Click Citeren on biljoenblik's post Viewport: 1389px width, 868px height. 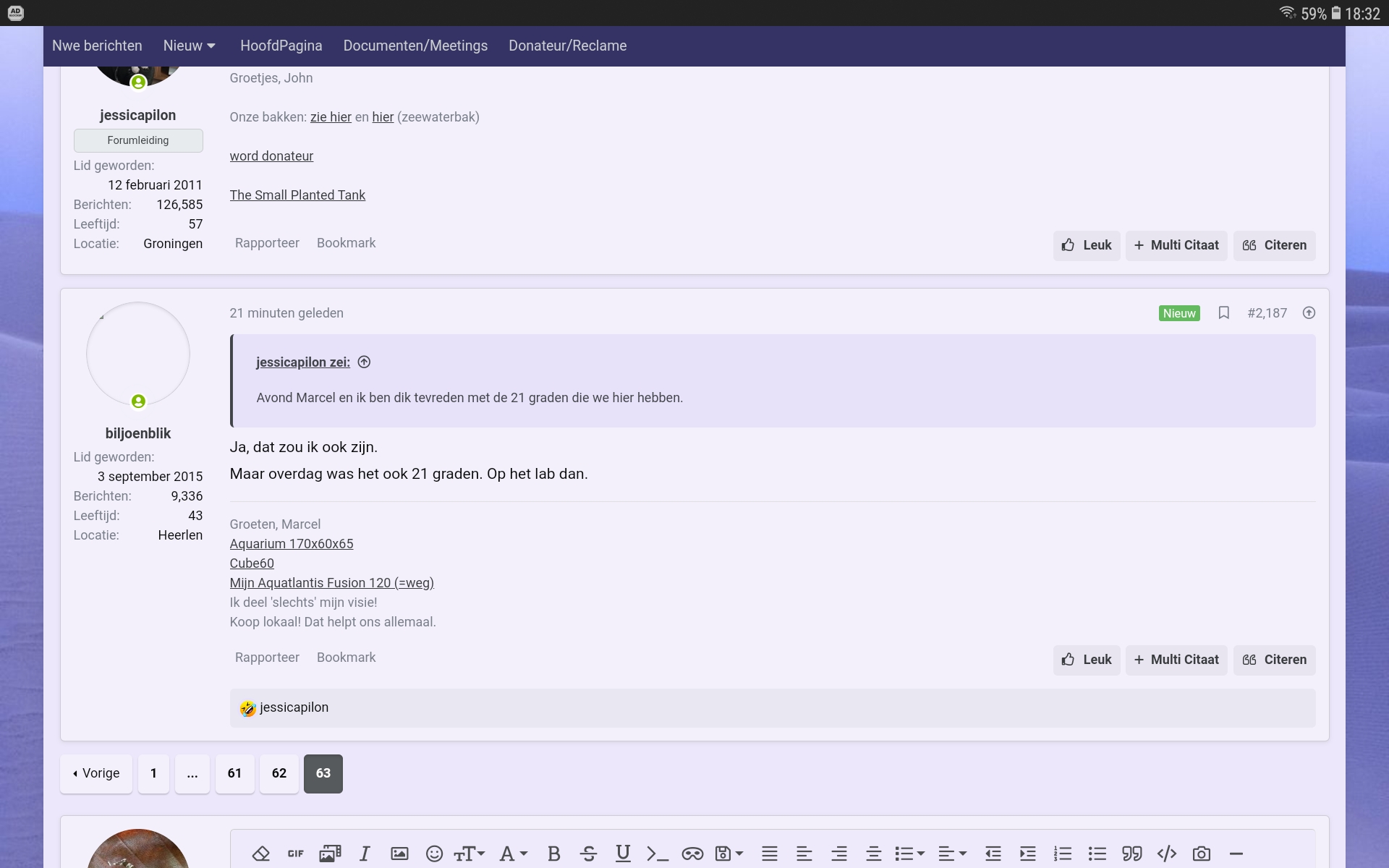[x=1274, y=660]
